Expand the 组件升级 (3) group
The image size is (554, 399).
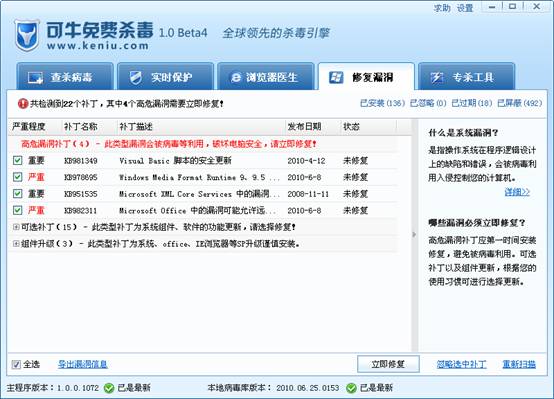(16, 243)
